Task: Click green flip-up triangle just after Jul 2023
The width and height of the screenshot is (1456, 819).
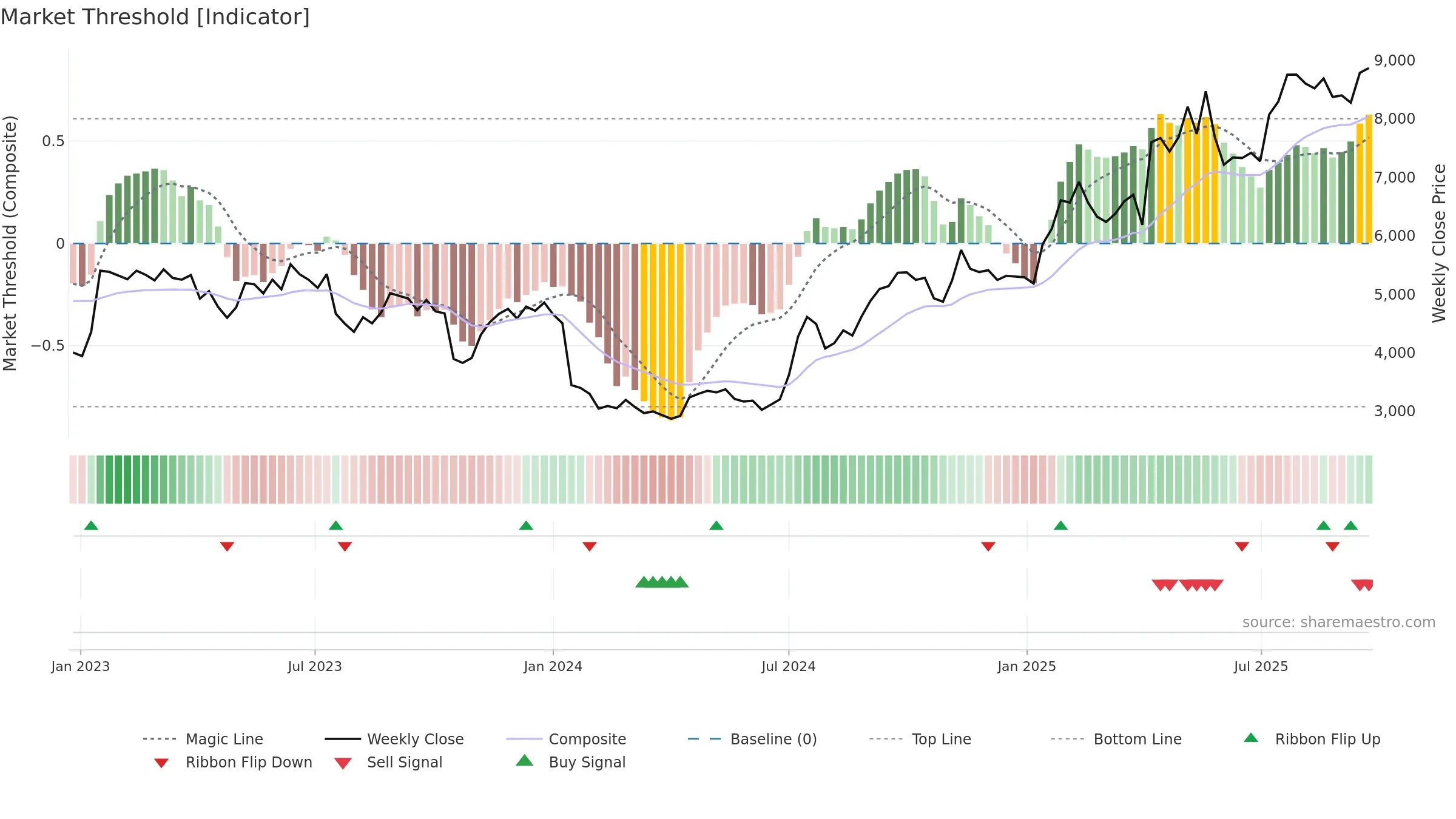Action: point(335,525)
